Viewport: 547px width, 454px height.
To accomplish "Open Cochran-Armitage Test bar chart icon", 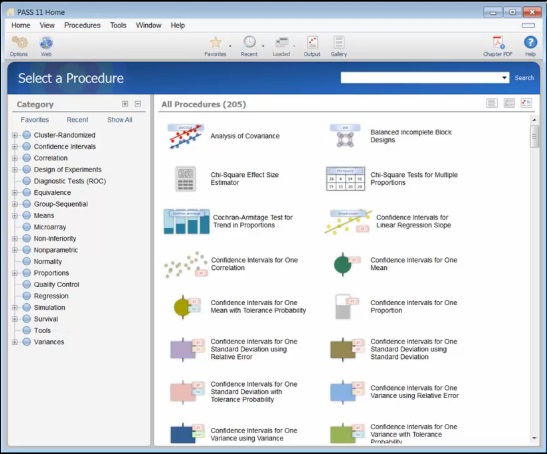I will click(x=187, y=221).
